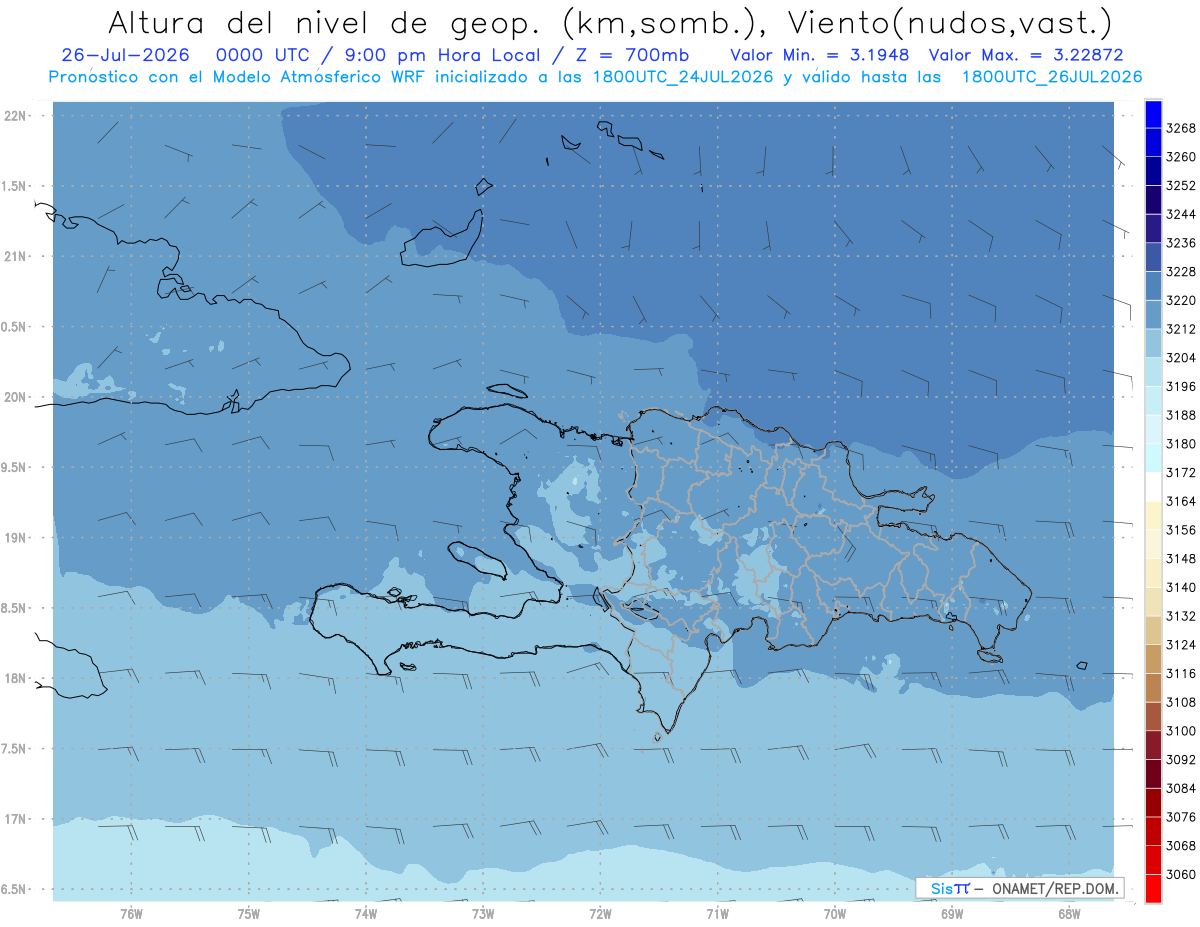The width and height of the screenshot is (1200, 927).
Task: Pick the legend swatch between 3220 and 3212
Action: click(1153, 315)
